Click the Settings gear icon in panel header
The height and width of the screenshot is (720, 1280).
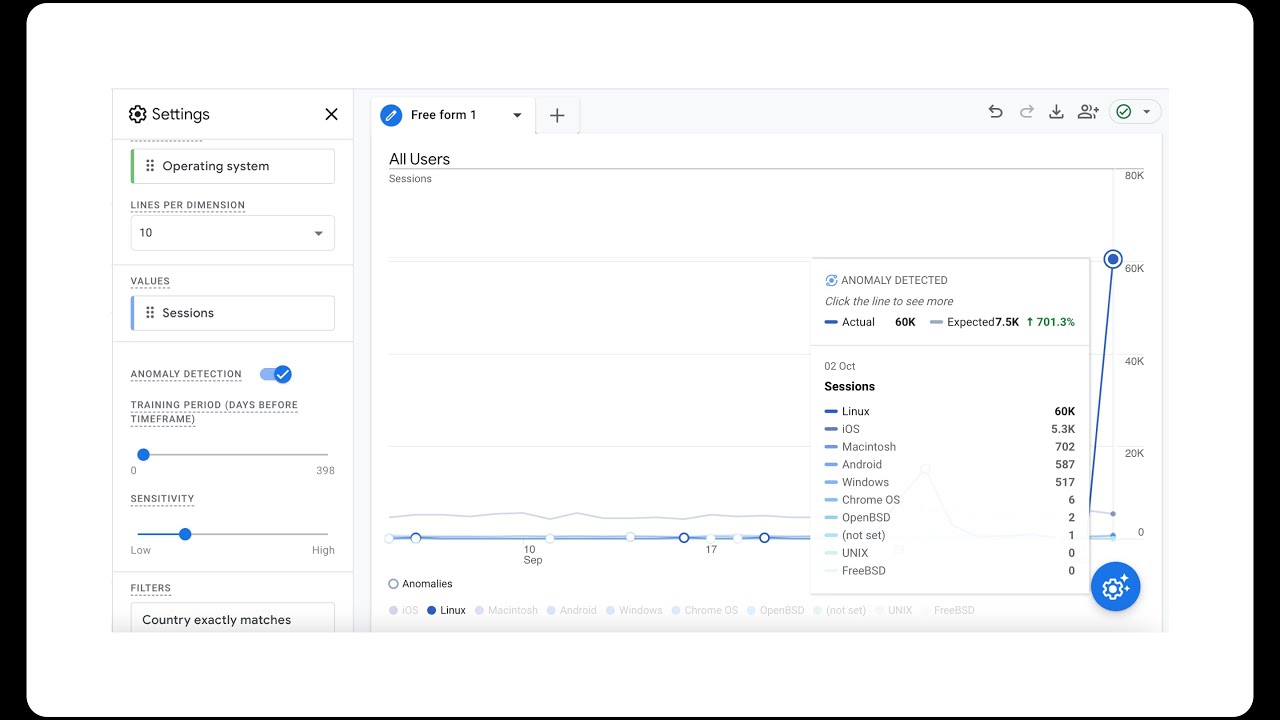(x=138, y=114)
